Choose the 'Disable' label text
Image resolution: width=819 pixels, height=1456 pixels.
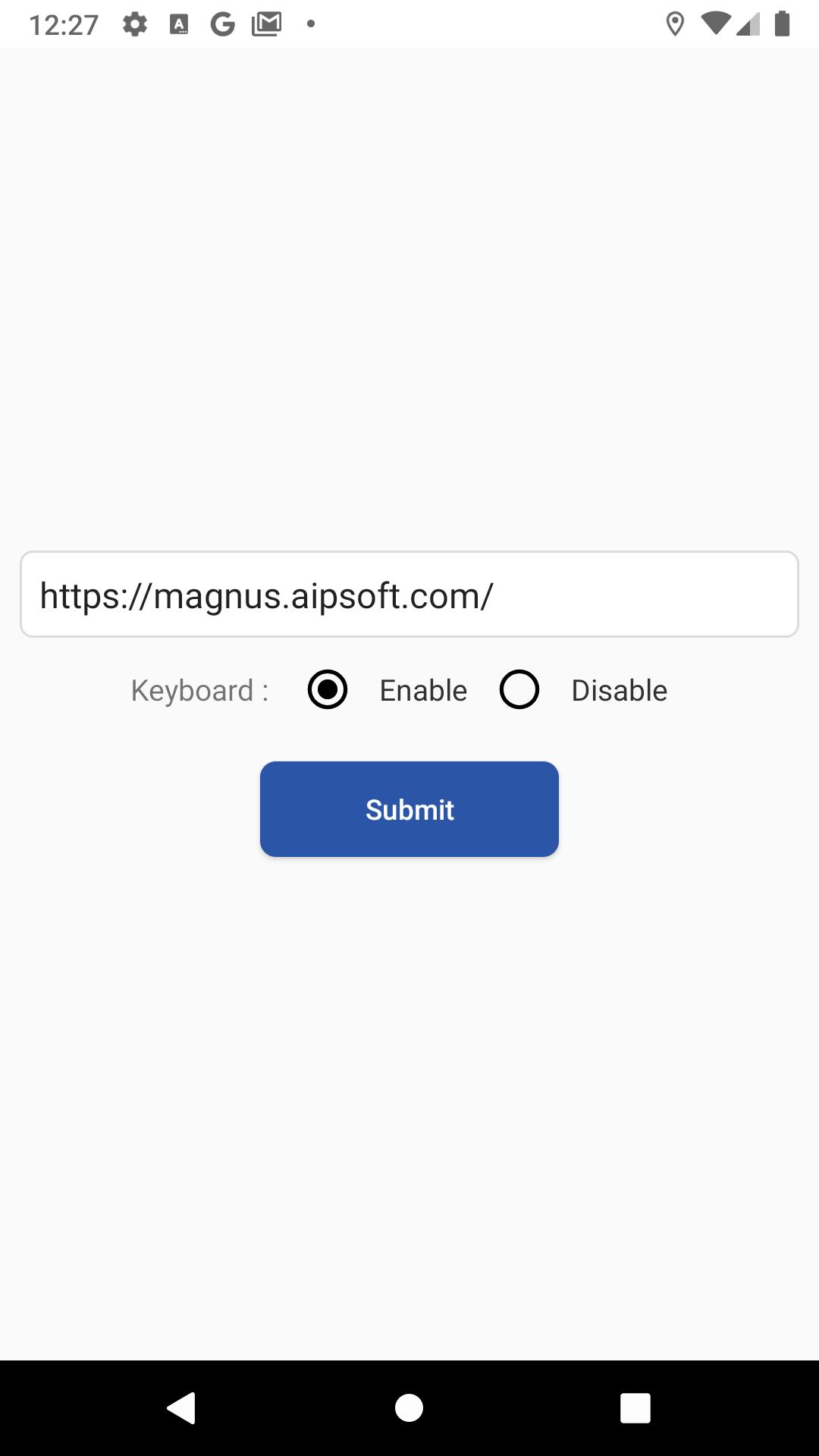click(620, 691)
